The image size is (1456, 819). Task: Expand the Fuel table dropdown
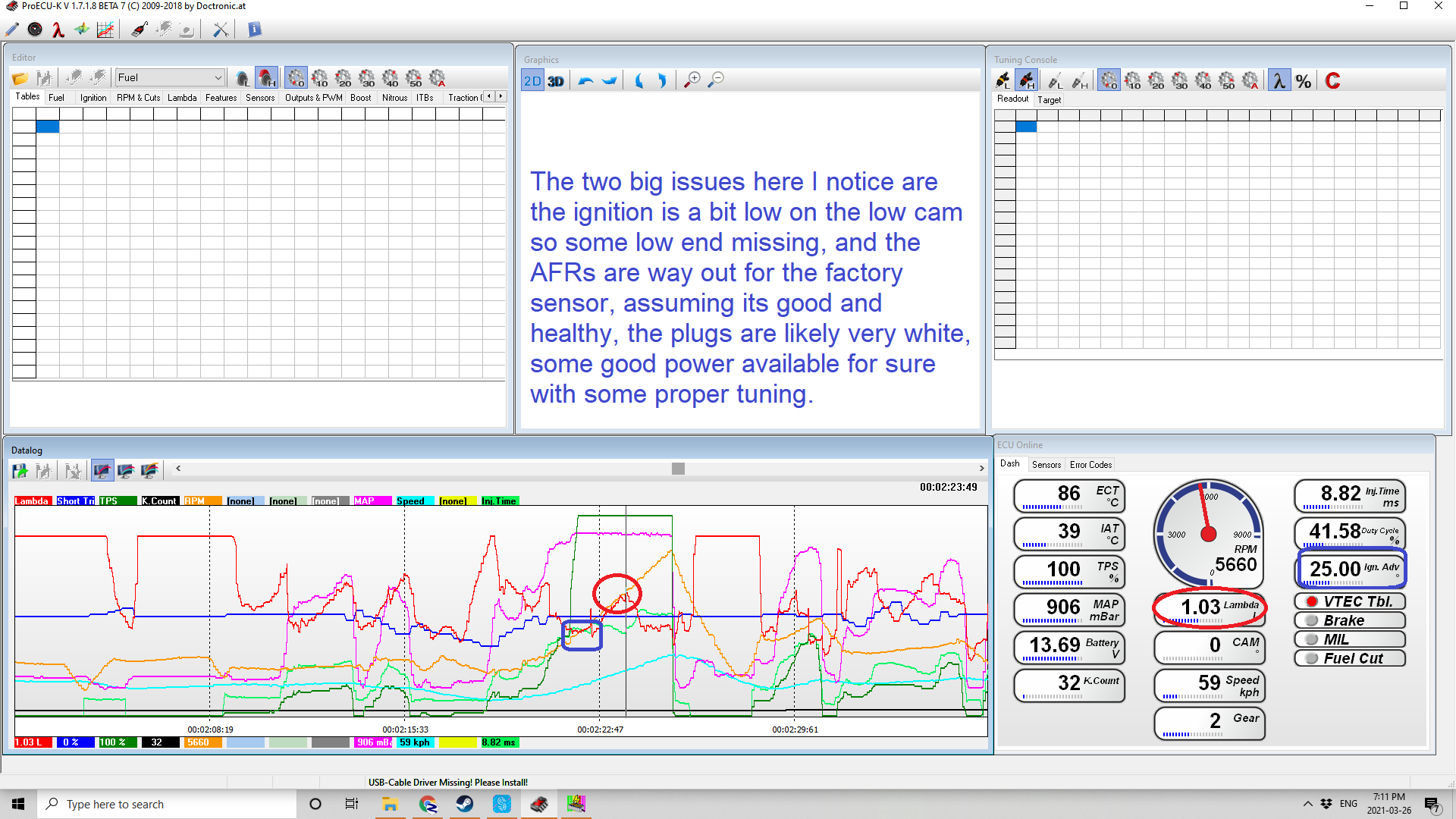218,77
